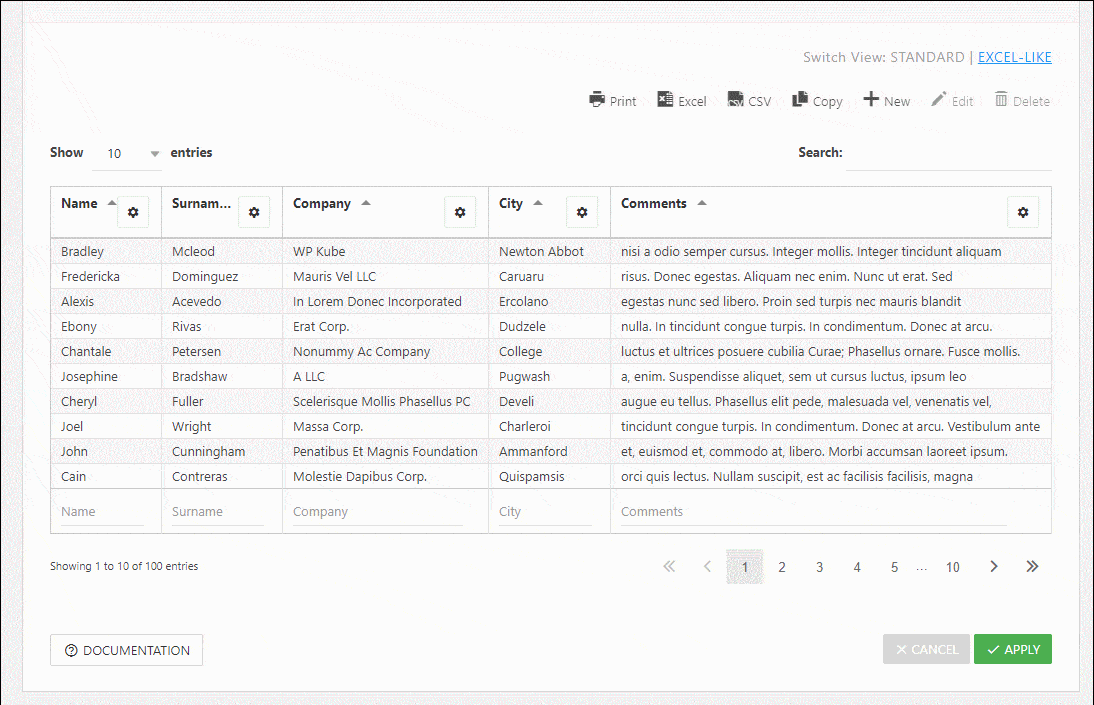Sort by City column arrow
This screenshot has height=705, width=1094.
538,203
